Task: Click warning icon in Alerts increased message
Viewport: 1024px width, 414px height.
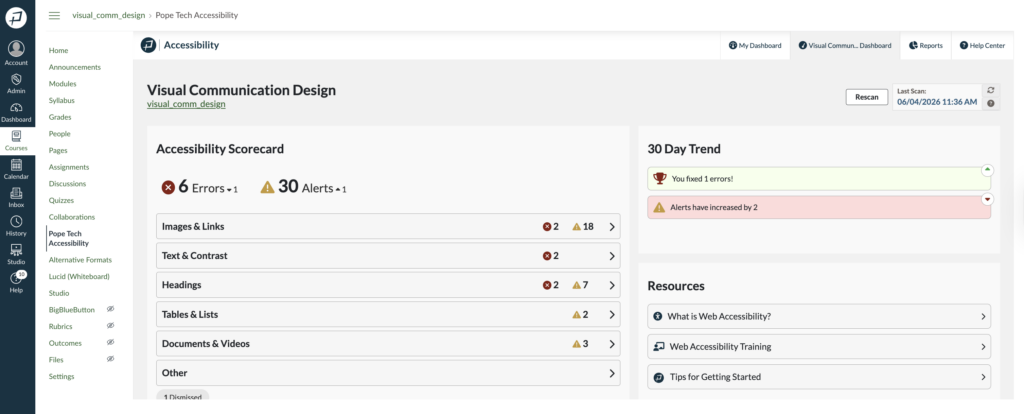Action: point(659,208)
